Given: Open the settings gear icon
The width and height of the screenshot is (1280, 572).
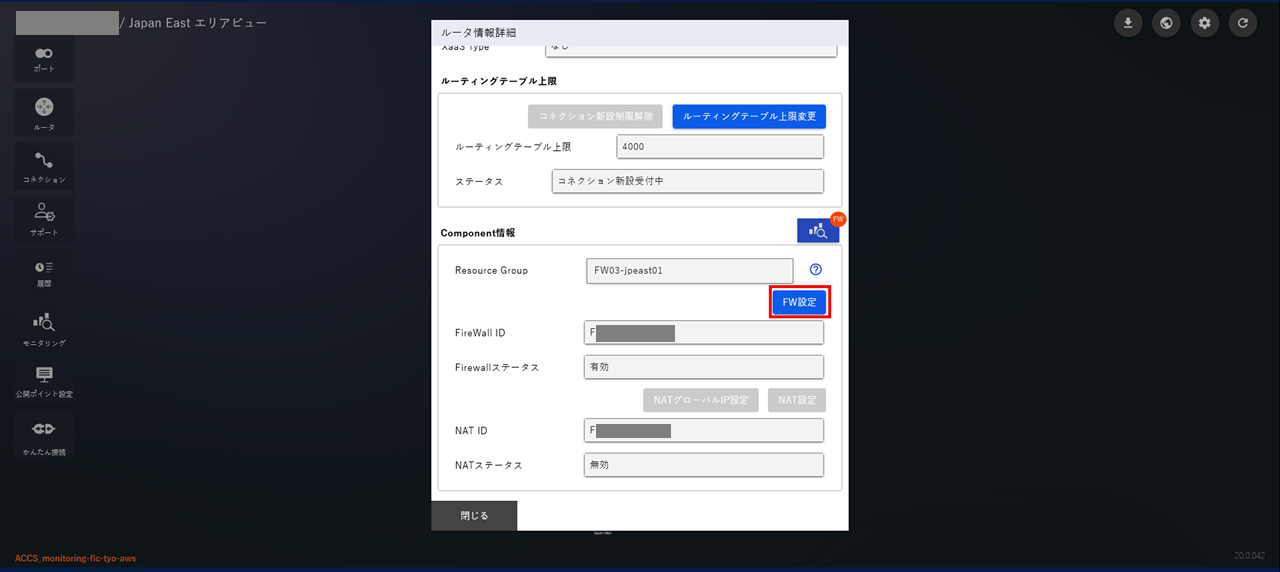Looking at the screenshot, I should tap(1205, 23).
